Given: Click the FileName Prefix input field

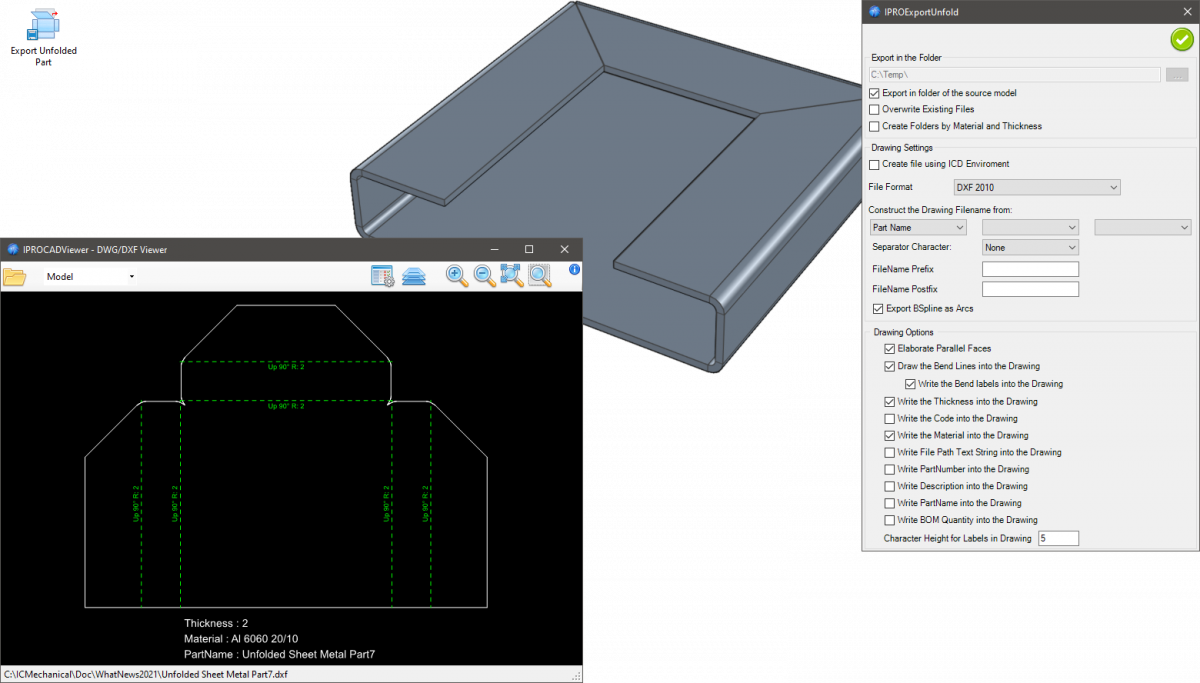Looking at the screenshot, I should [1030, 269].
